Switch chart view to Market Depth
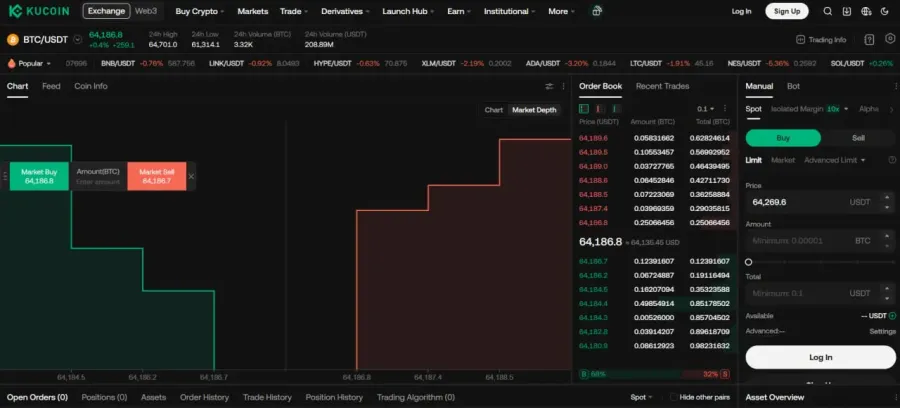The image size is (900, 408). coord(534,110)
